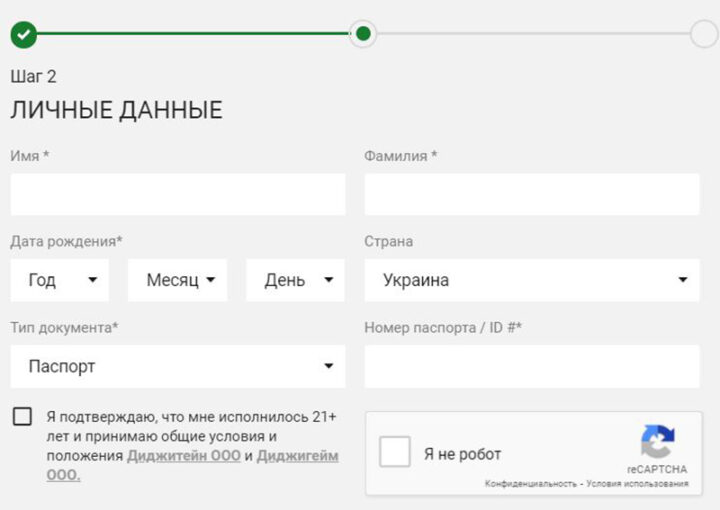Open reCAPTCHA Условия использования link
720x510 pixels.
[637, 484]
